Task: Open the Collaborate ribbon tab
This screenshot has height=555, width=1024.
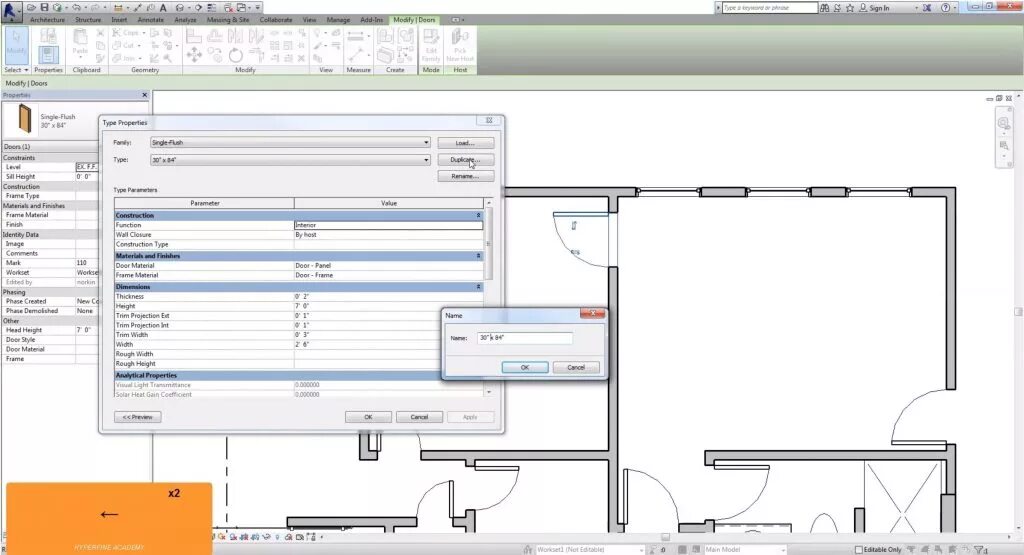Action: (x=276, y=20)
